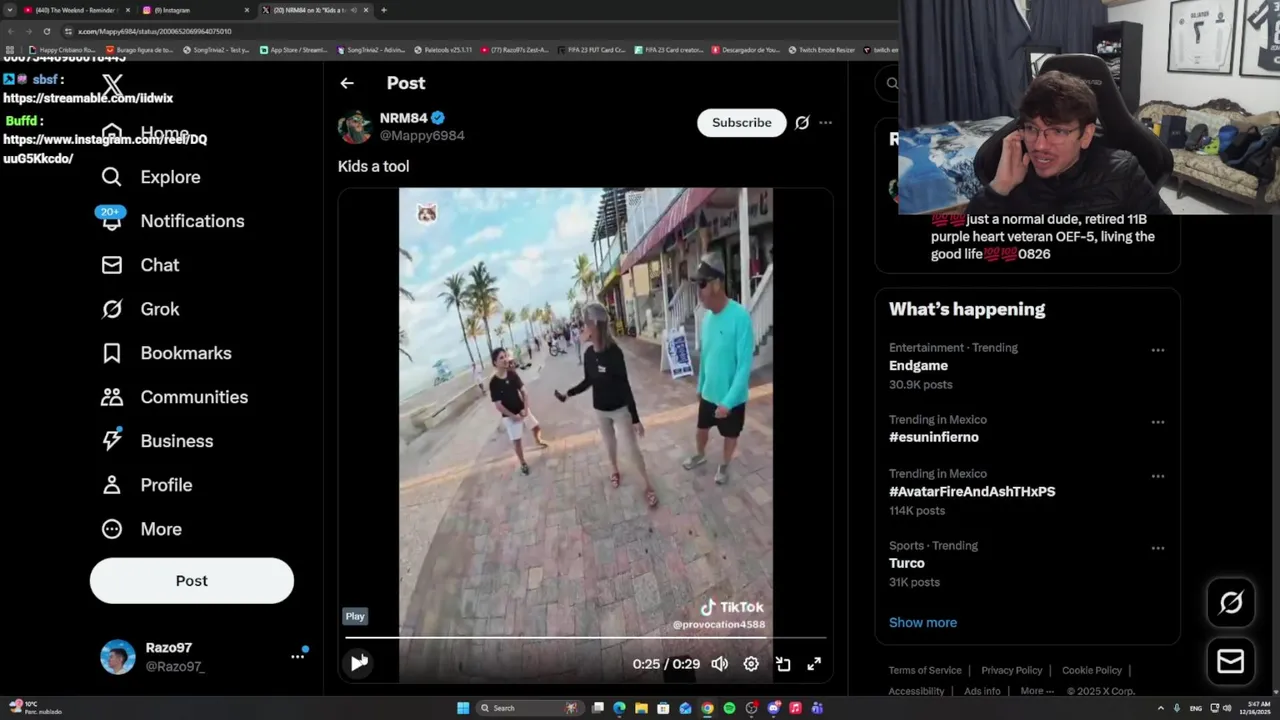Open the floating Grok button
1280x720 pixels.
point(1231,602)
